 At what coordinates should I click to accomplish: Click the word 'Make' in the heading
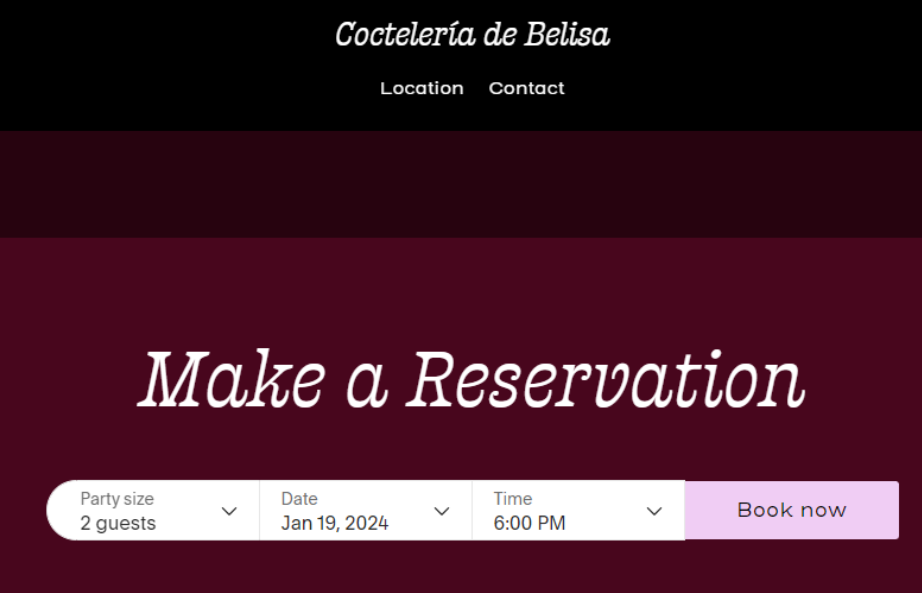[x=231, y=380]
